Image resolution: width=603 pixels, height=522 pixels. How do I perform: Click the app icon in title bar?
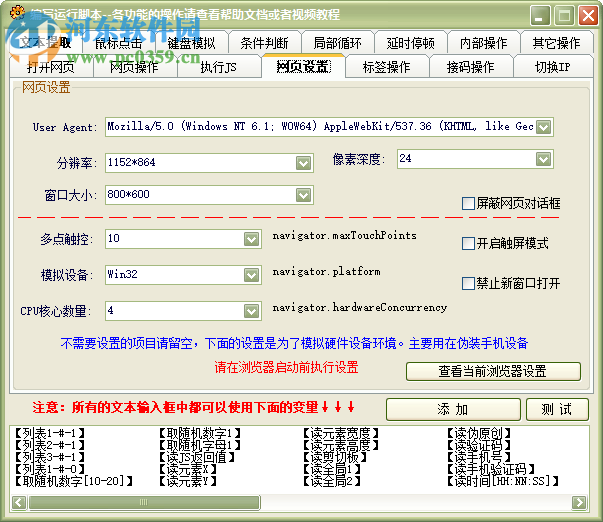[18, 12]
